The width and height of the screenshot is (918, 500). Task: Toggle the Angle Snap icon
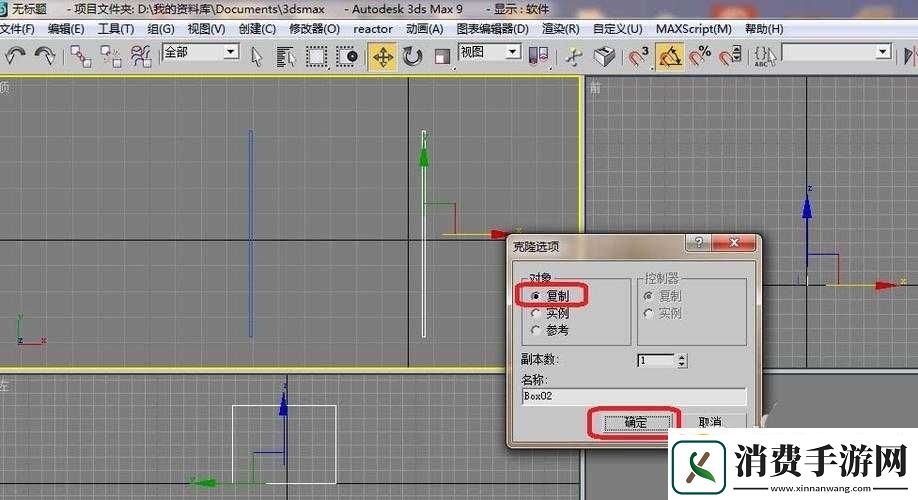coord(669,57)
